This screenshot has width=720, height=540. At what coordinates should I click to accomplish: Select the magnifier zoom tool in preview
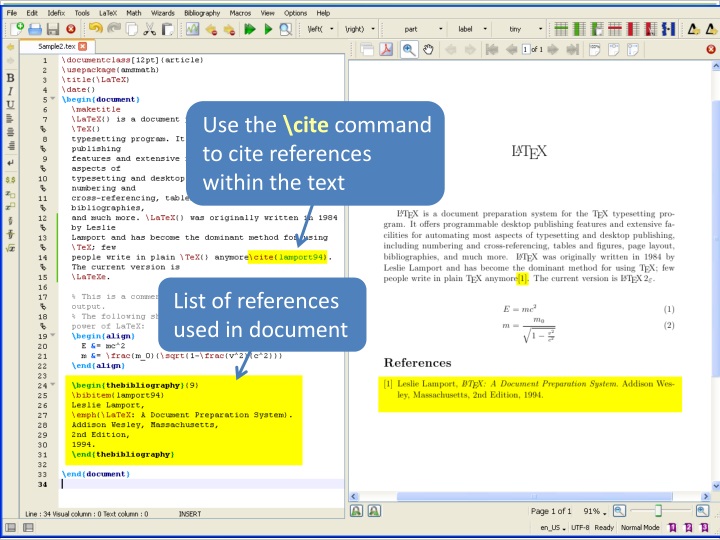(409, 49)
